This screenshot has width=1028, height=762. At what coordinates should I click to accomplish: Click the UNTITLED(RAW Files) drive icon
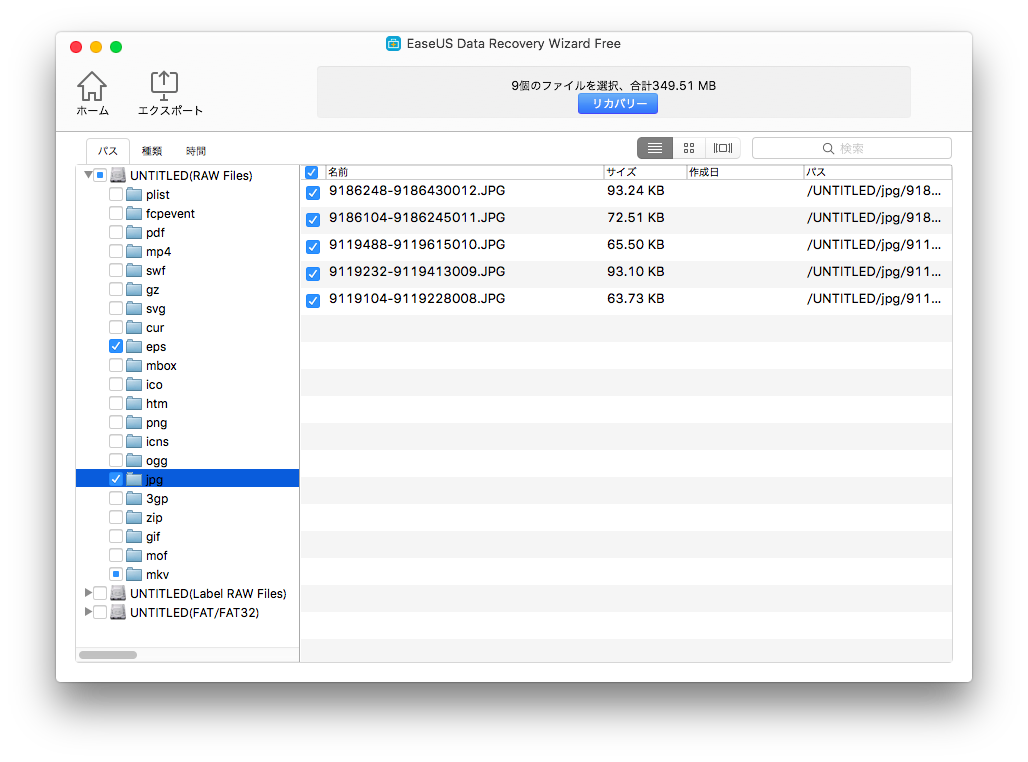(x=118, y=175)
